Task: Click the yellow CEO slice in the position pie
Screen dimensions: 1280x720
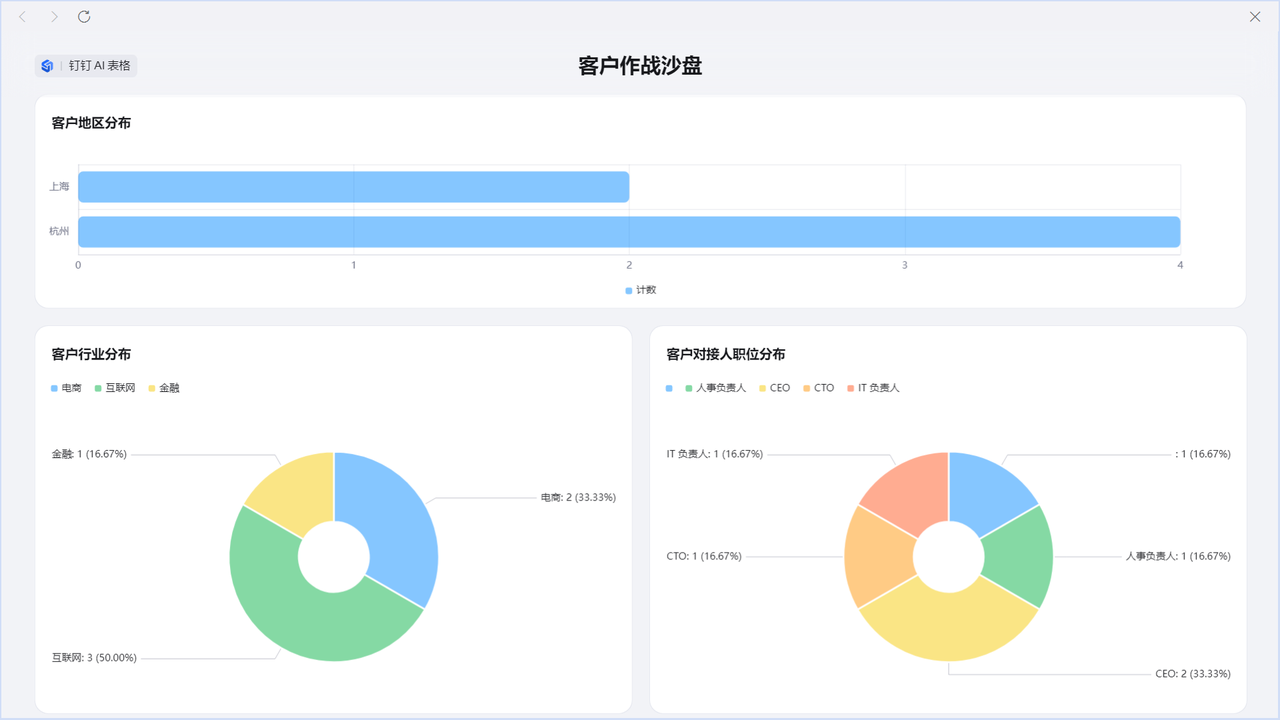Action: click(x=948, y=630)
